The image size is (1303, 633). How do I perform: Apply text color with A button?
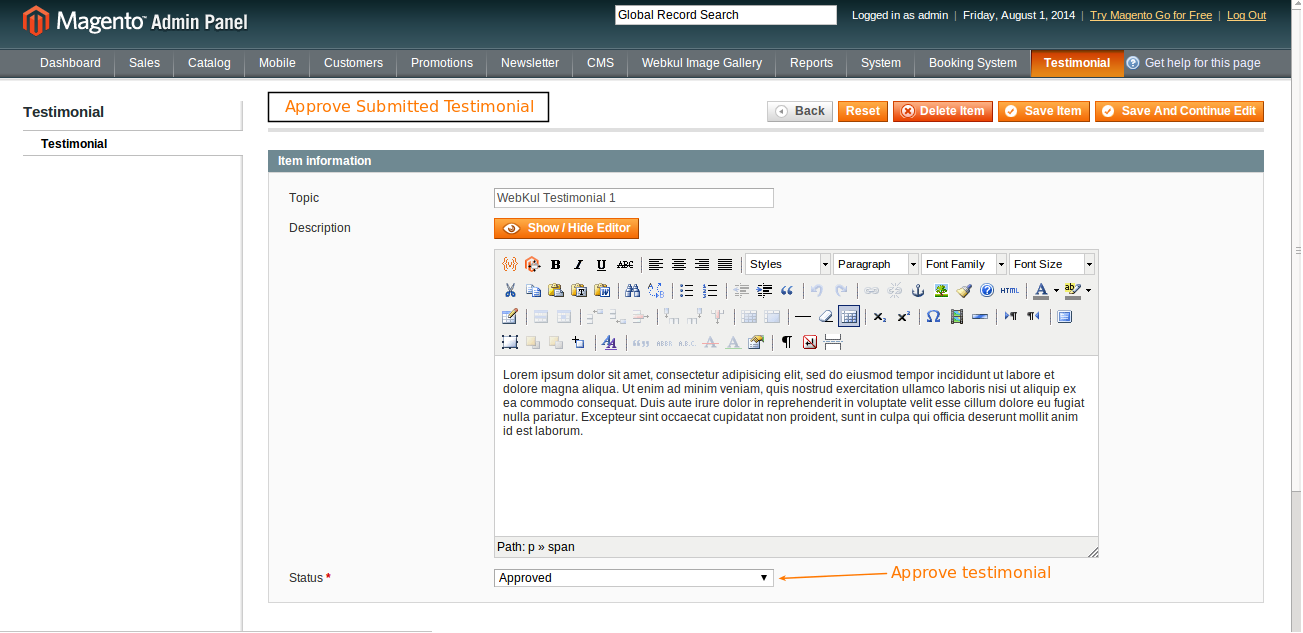pos(1041,290)
